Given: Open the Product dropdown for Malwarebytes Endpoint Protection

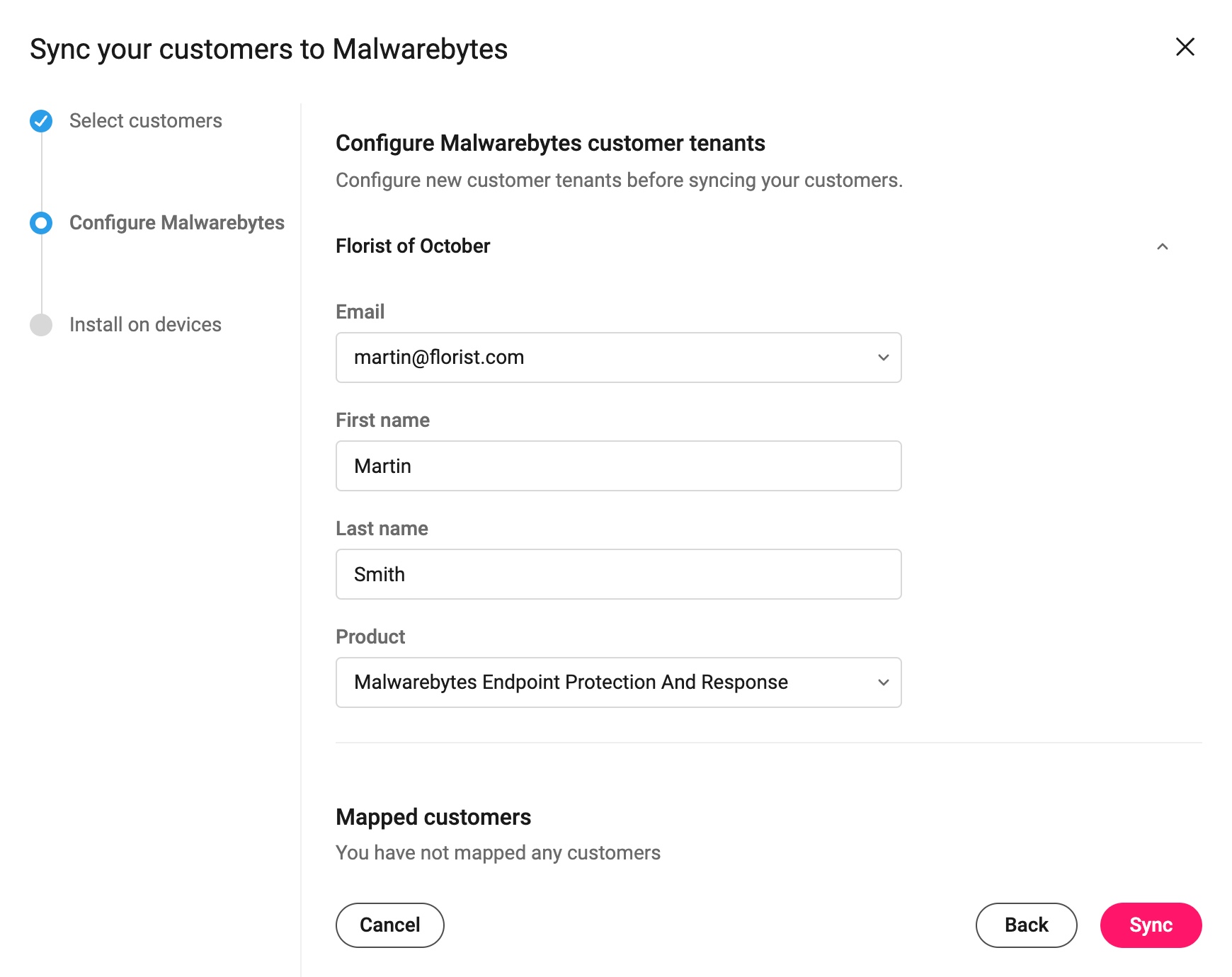Looking at the screenshot, I should pyautogui.click(x=618, y=682).
